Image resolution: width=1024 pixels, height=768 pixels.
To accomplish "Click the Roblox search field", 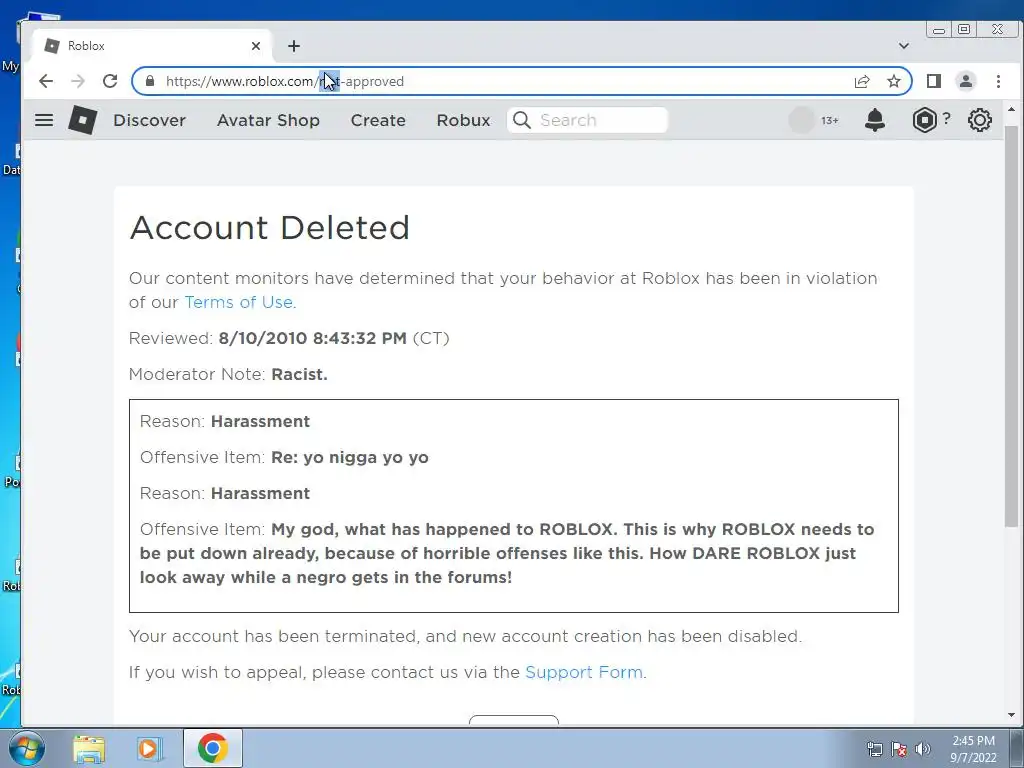I will tap(588, 120).
